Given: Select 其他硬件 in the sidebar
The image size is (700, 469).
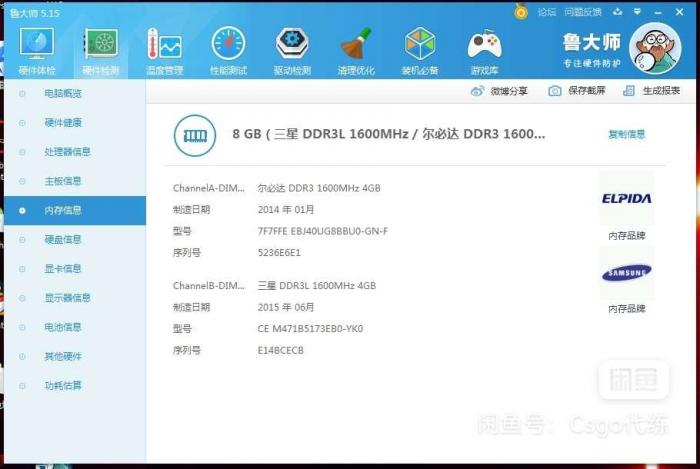Looking at the screenshot, I should (75, 357).
